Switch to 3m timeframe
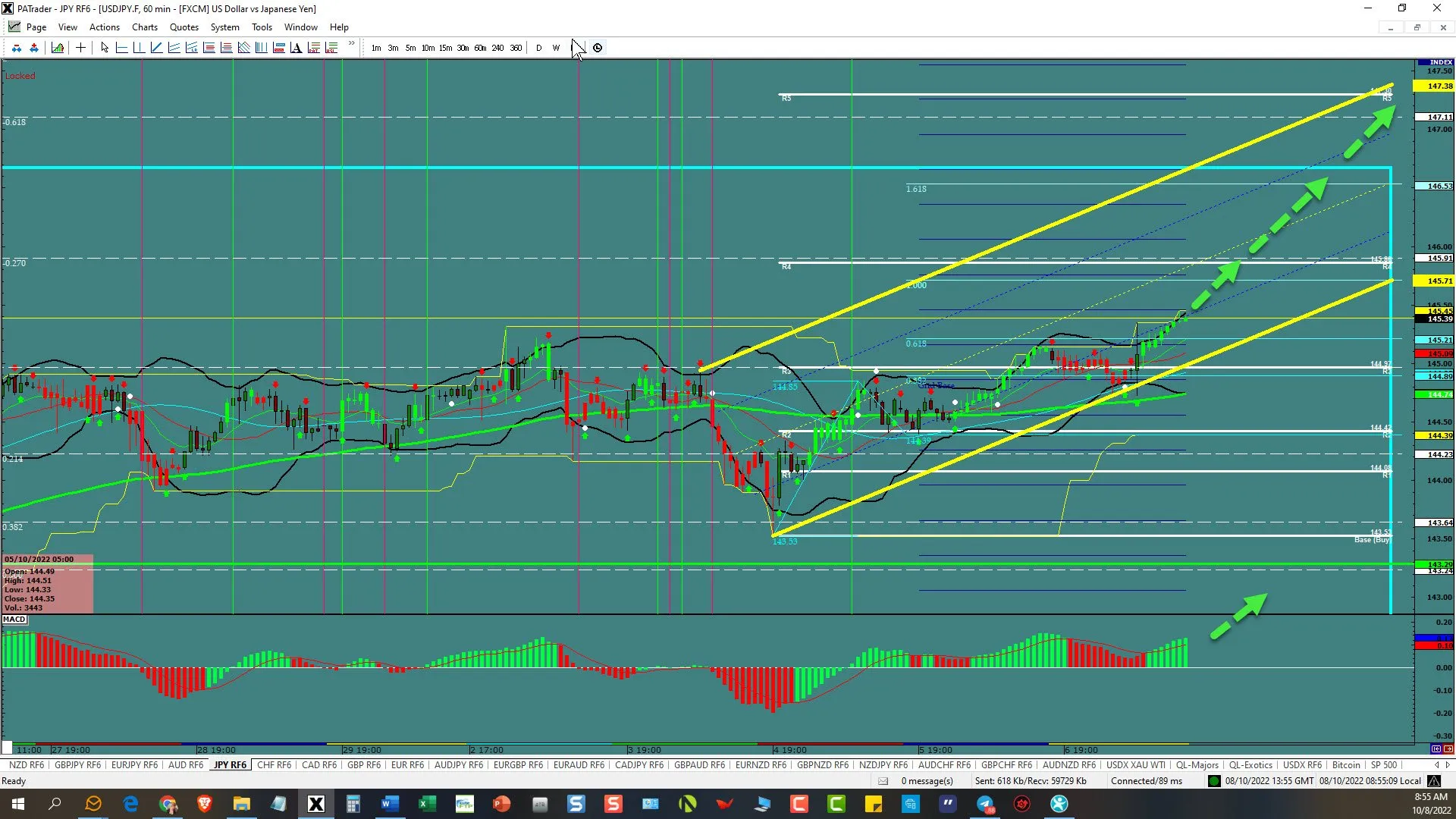The image size is (1456, 819). [393, 48]
